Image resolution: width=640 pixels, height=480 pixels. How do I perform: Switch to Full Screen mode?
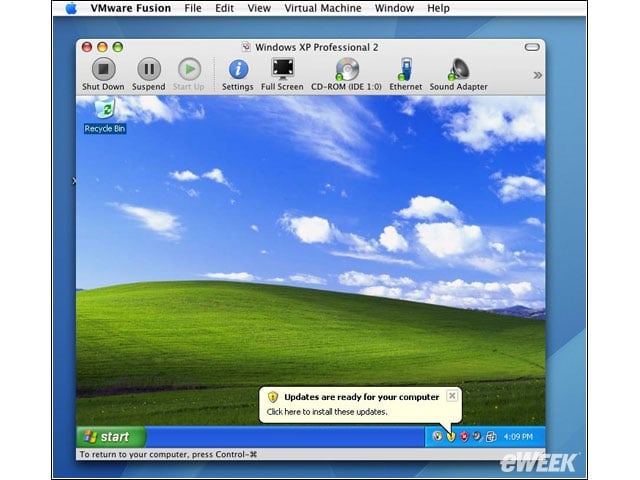(282, 74)
